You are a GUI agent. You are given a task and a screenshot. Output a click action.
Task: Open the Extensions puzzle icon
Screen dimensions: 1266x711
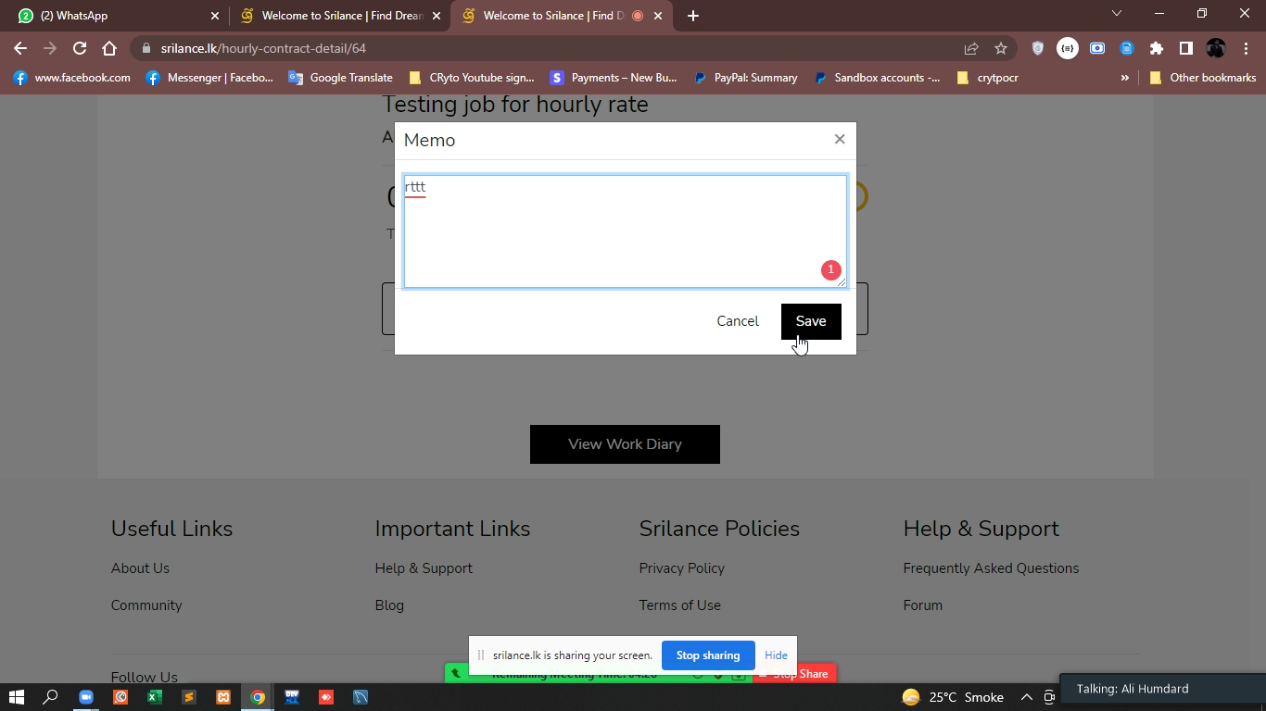1156,48
